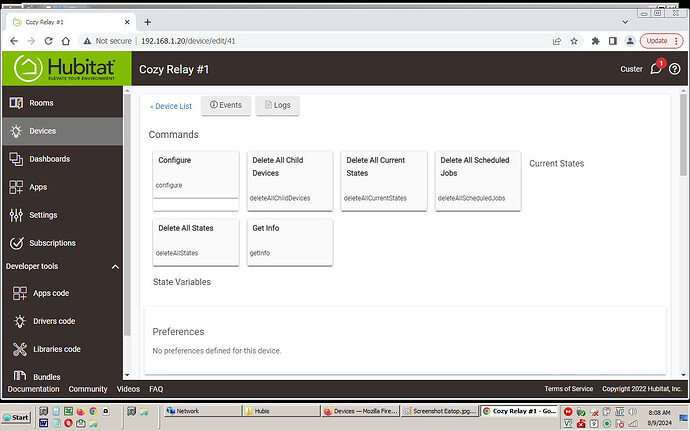The width and height of the screenshot is (690, 431).
Task: View Not secure site information
Action: [107, 41]
